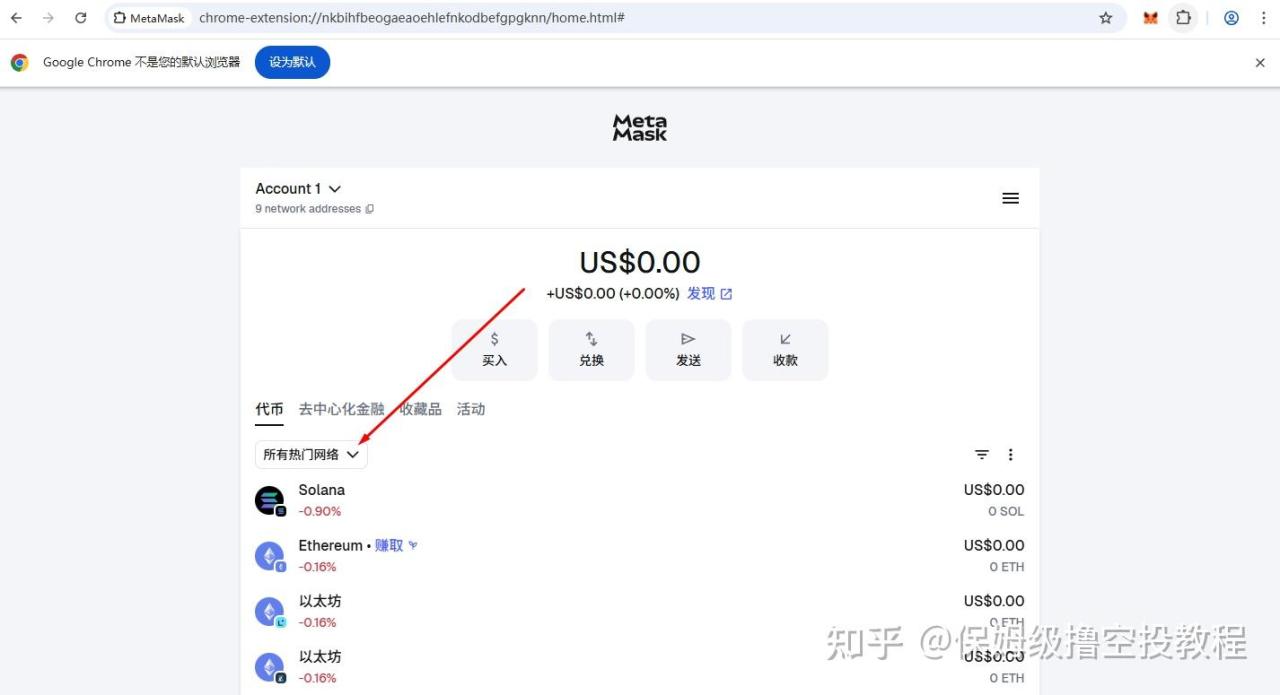Open the 所有热门网络 network dropdown
The image size is (1280, 695).
[x=311, y=455]
